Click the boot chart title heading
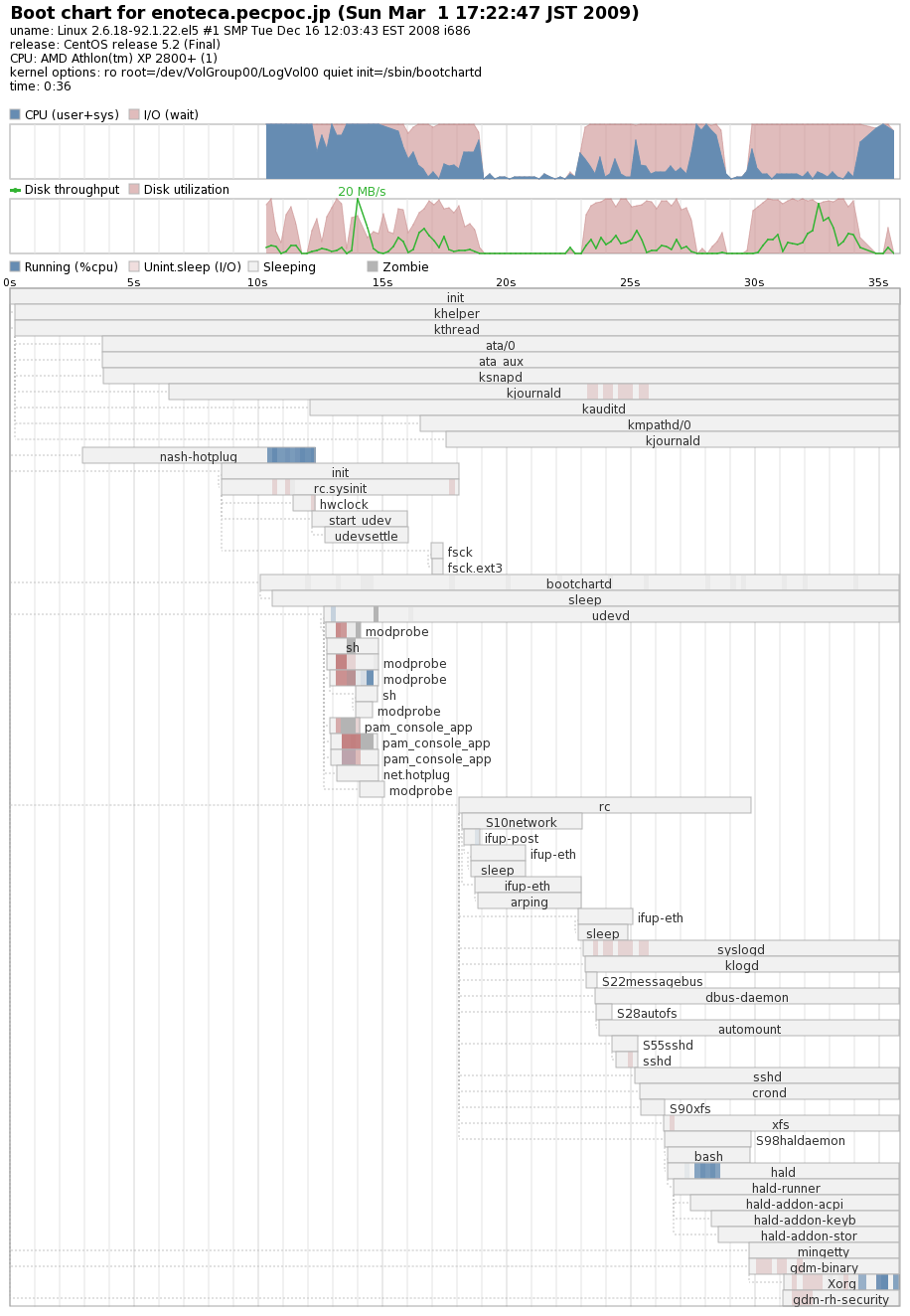The height and width of the screenshot is (1316, 910). pos(325,13)
